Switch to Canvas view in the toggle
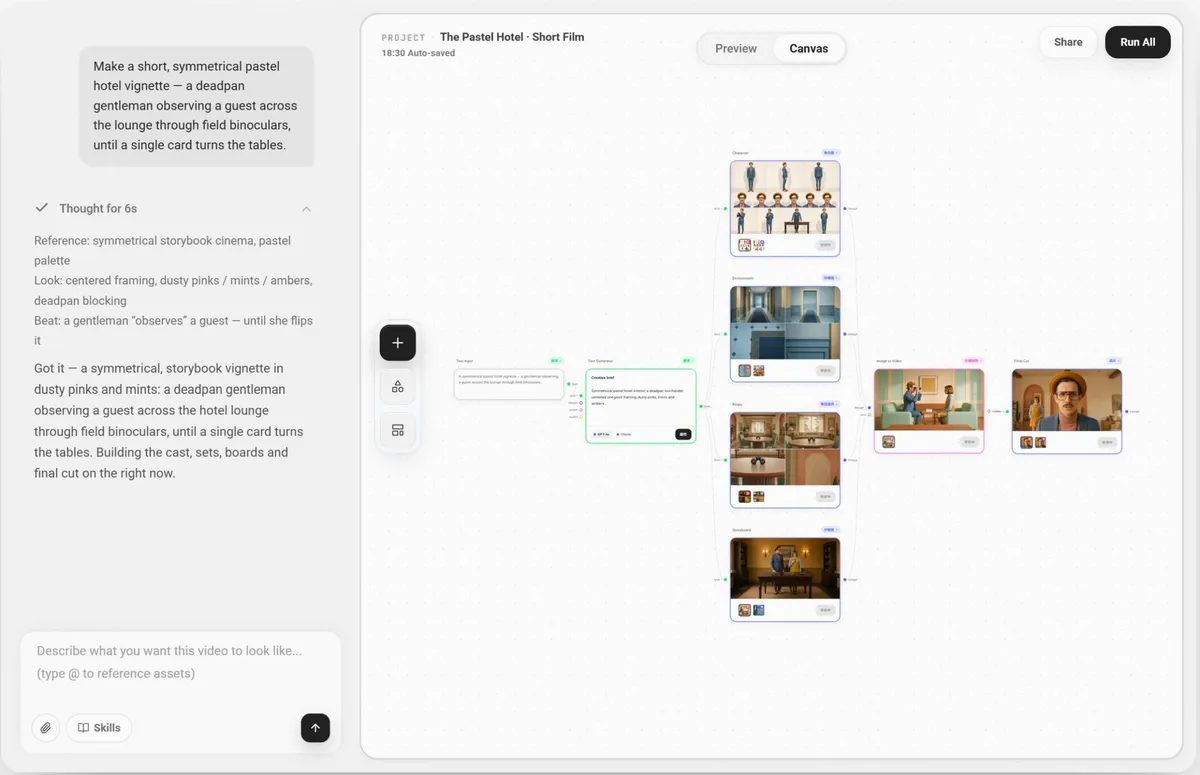This screenshot has height=775, width=1200. tap(809, 48)
